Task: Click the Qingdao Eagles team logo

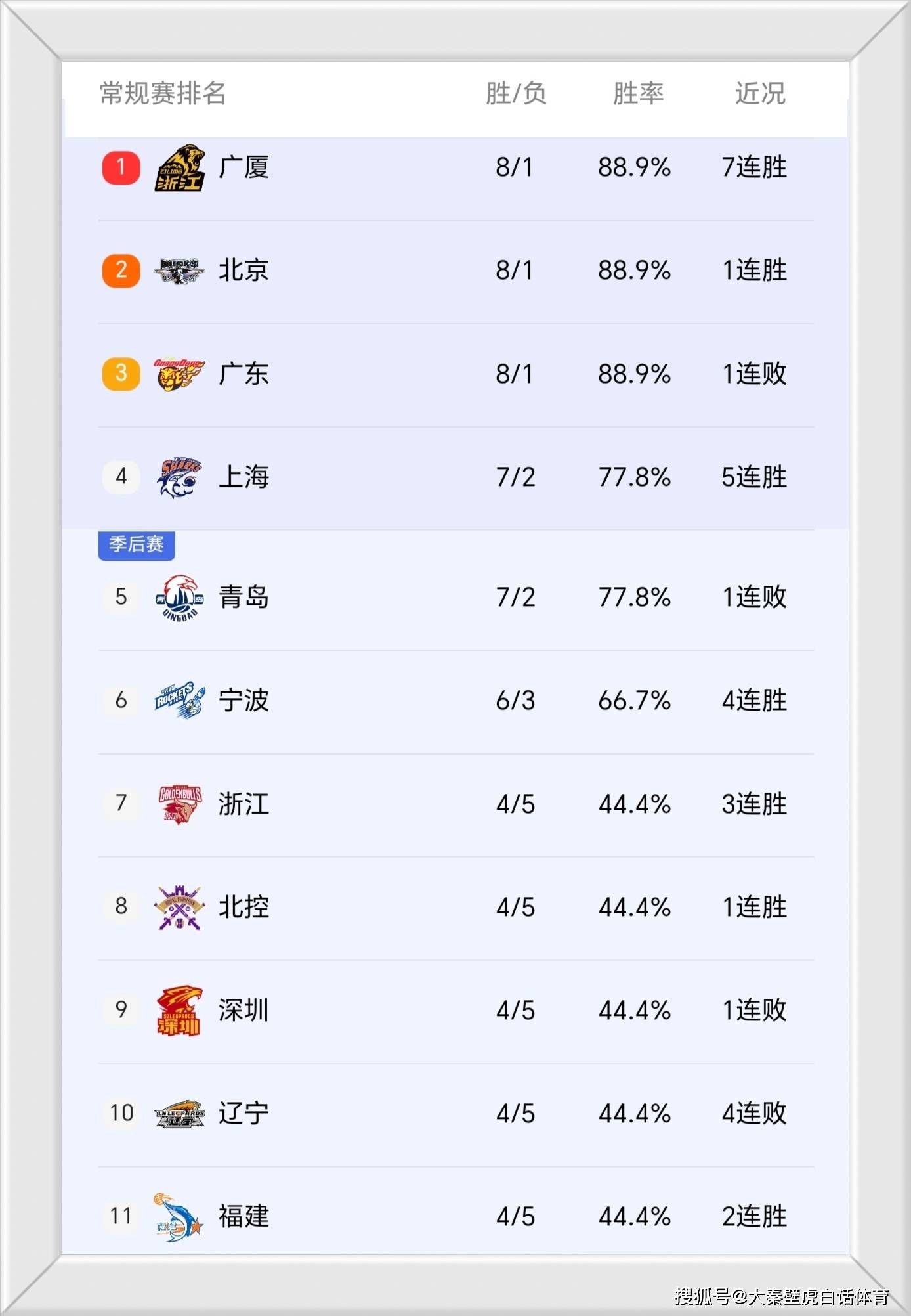Action: pyautogui.click(x=179, y=598)
